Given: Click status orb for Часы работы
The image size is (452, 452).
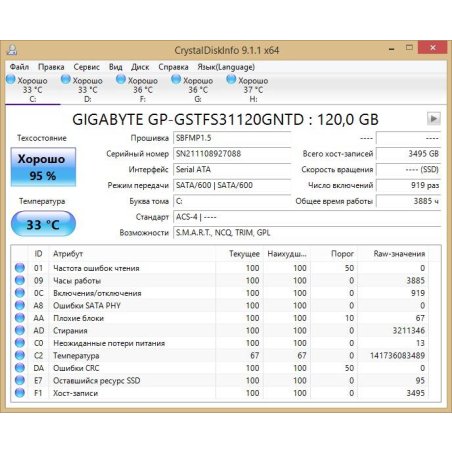Looking at the screenshot, I should point(20,280).
